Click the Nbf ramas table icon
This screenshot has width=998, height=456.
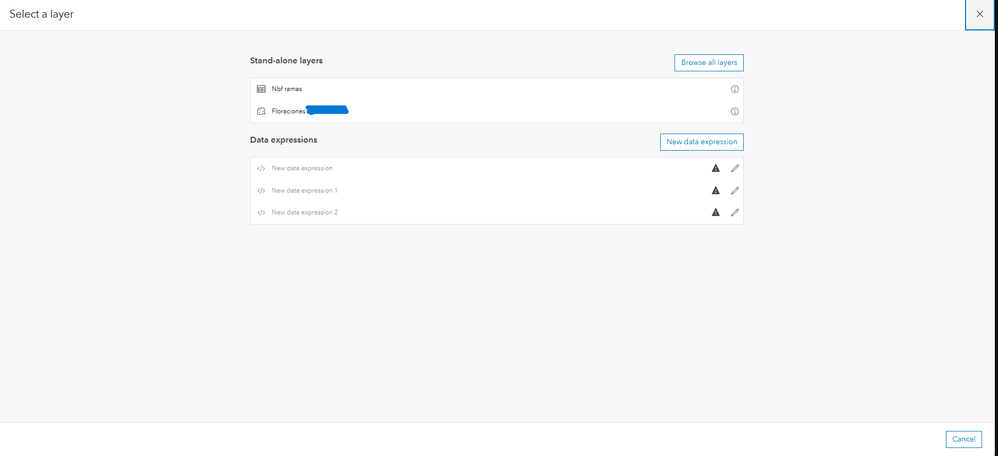pos(261,89)
